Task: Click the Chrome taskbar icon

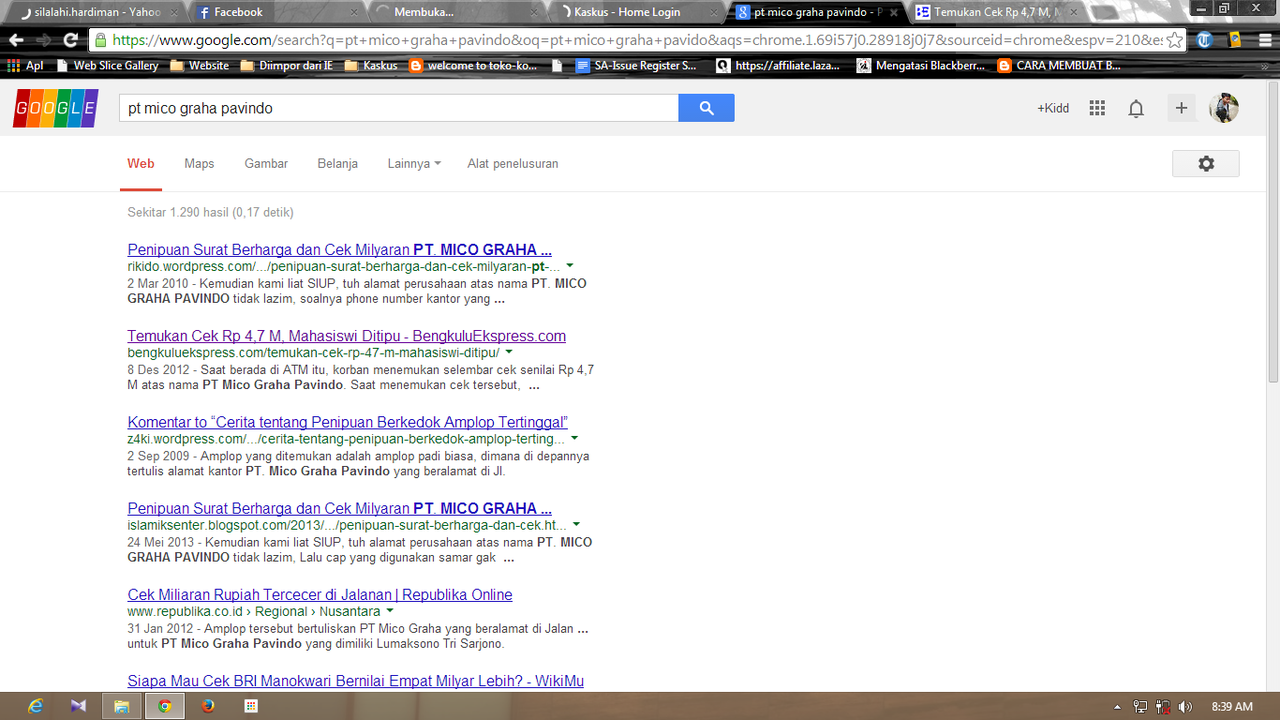Action: tap(164, 706)
